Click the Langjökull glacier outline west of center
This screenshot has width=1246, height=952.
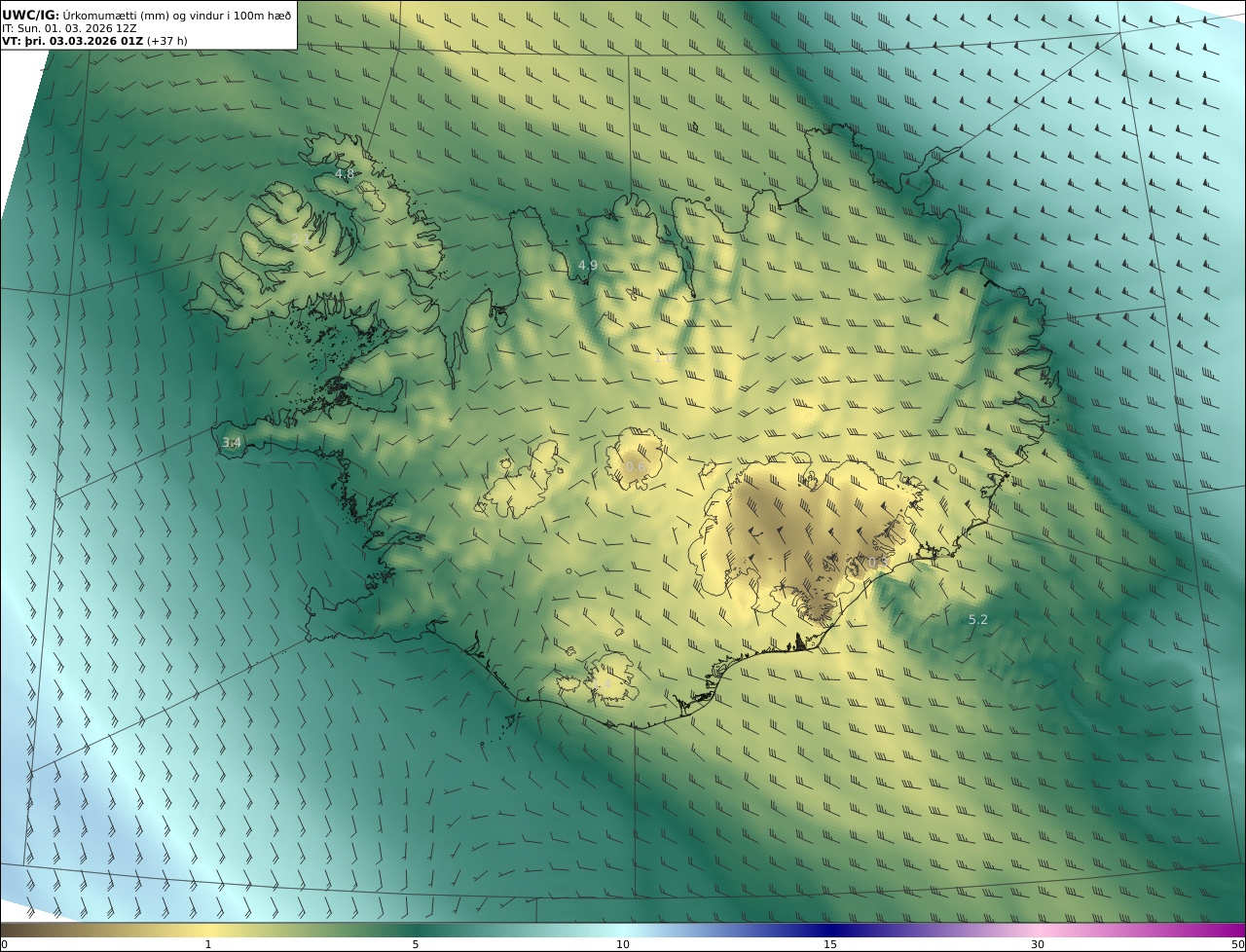pos(521,480)
